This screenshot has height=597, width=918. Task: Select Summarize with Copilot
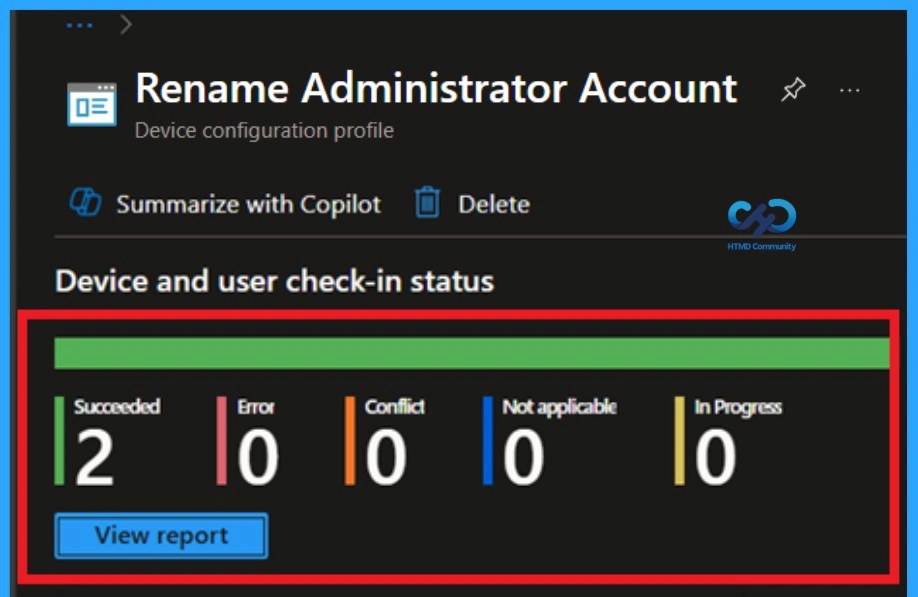click(x=248, y=203)
